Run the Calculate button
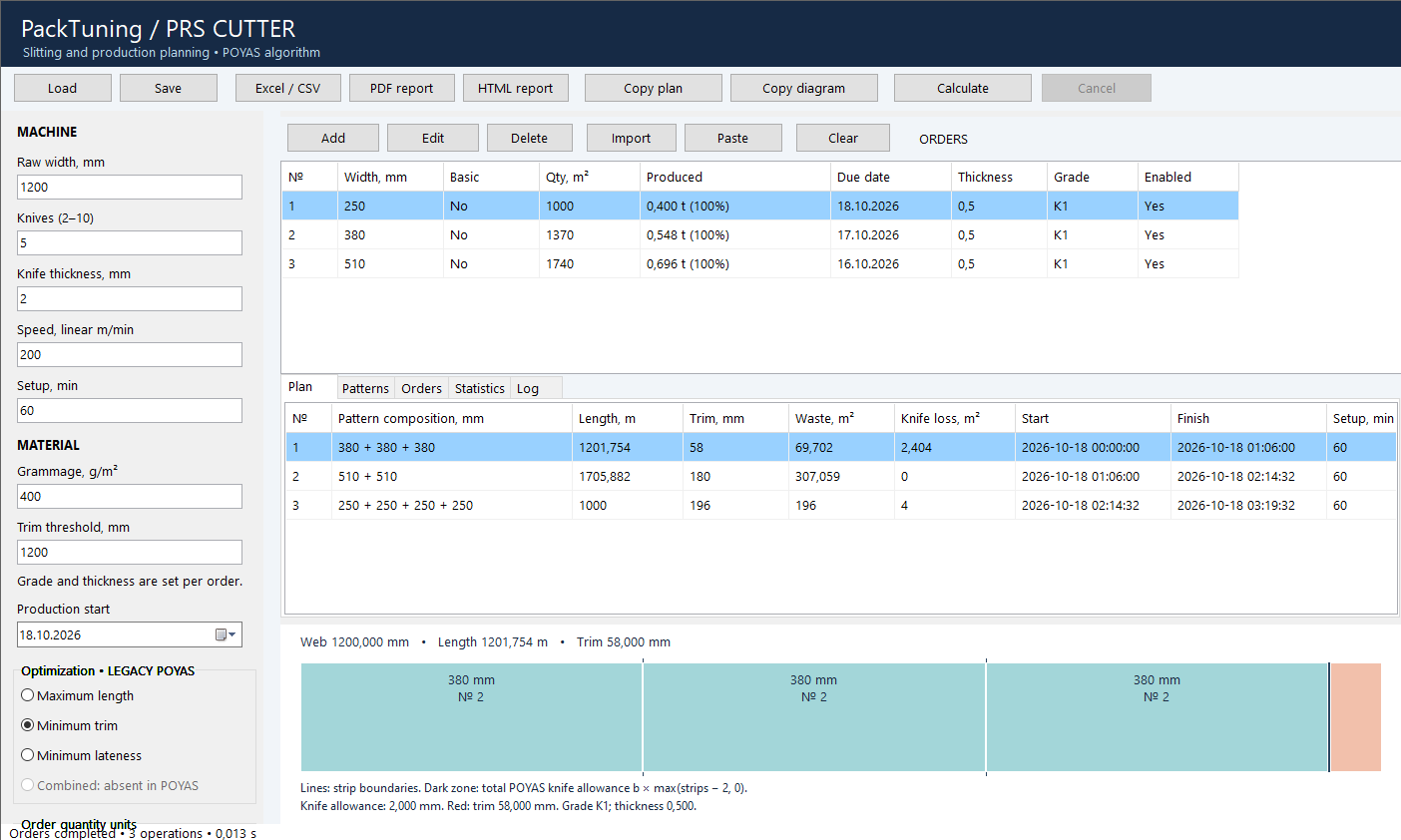 pyautogui.click(x=963, y=88)
